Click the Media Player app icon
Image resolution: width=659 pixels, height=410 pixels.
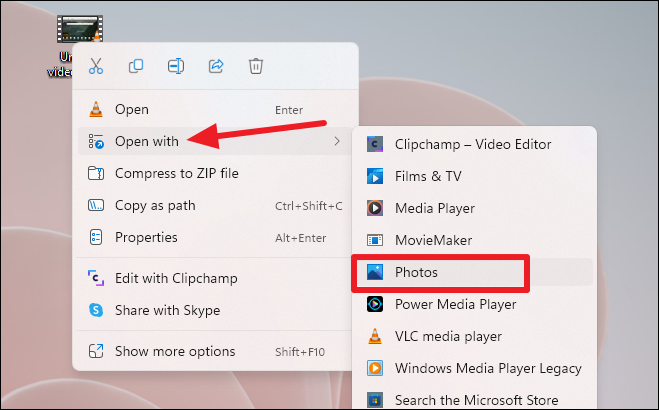[x=374, y=208]
